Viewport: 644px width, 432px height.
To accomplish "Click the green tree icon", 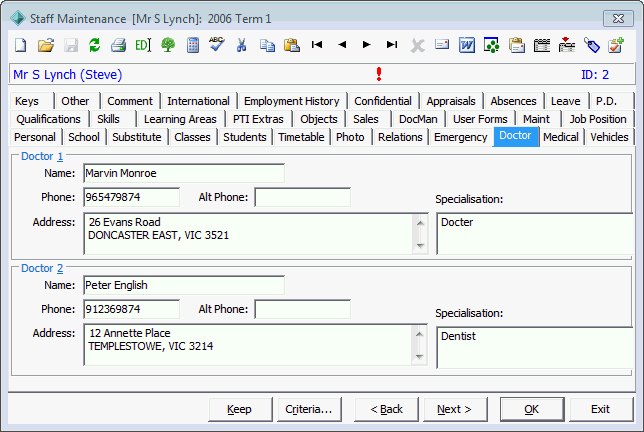I will click(168, 45).
